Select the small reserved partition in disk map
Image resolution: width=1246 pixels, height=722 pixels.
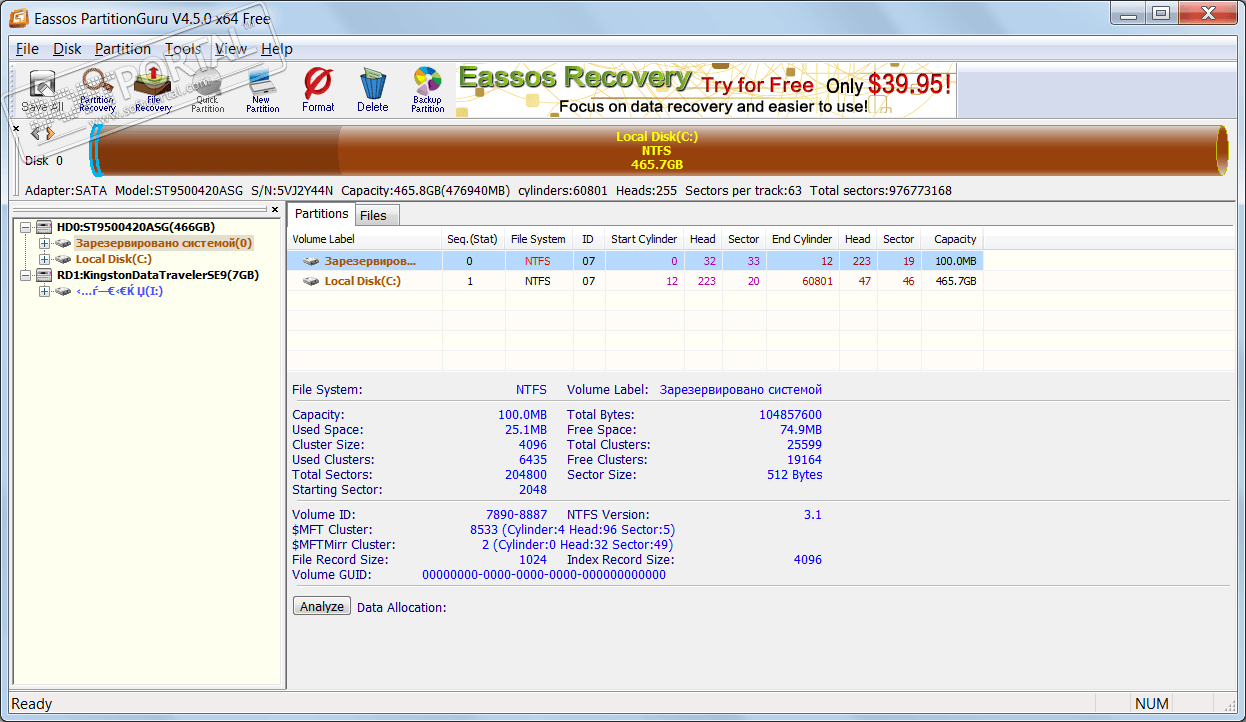click(x=96, y=152)
